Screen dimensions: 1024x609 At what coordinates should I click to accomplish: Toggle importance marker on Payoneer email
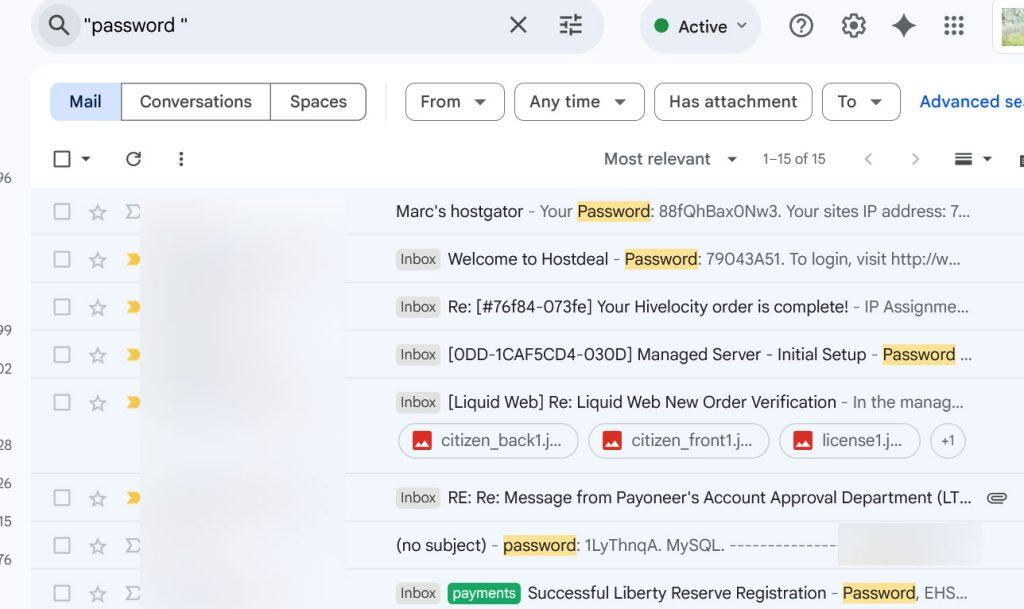[x=133, y=497]
